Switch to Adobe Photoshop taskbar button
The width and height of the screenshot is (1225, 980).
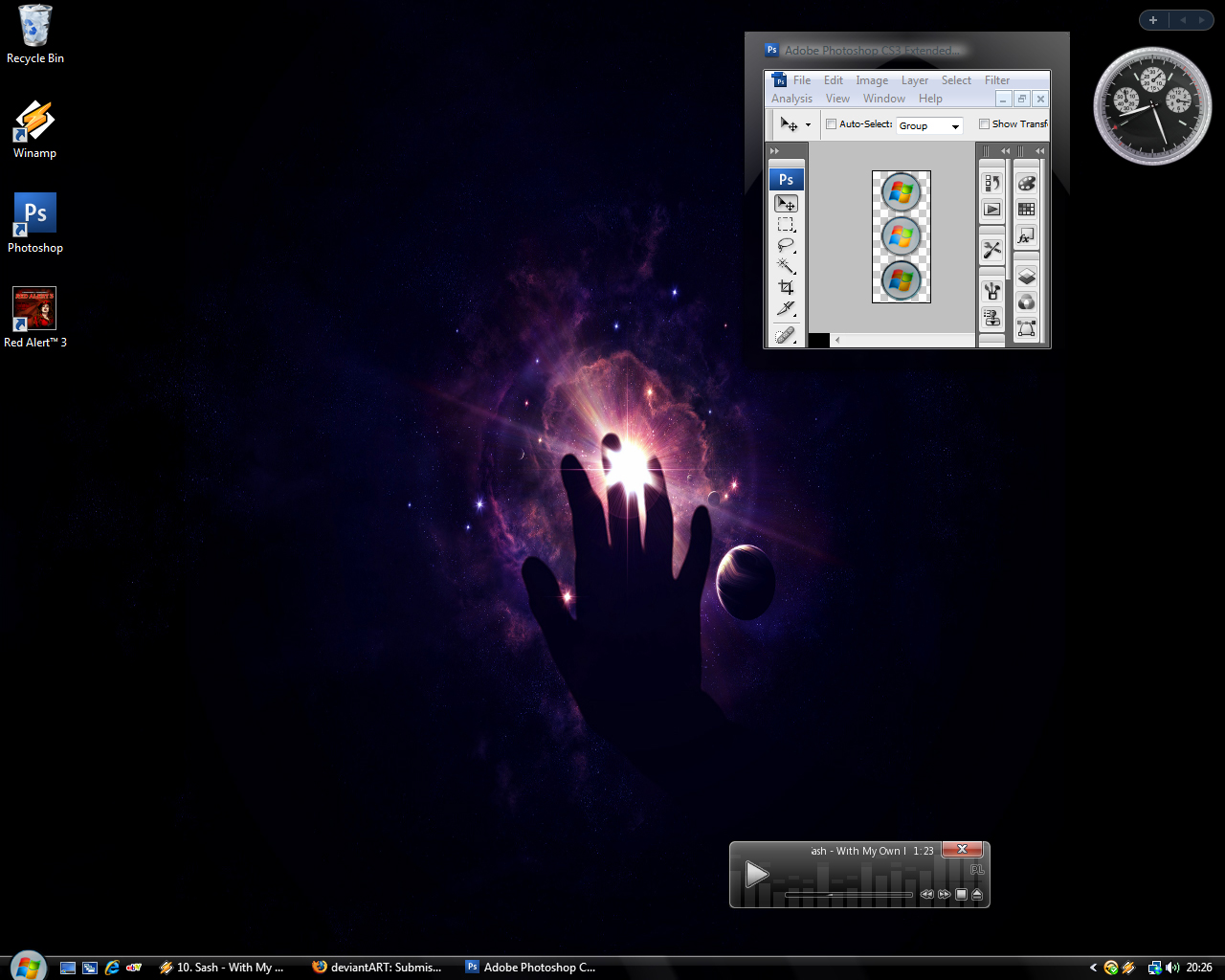point(530,968)
